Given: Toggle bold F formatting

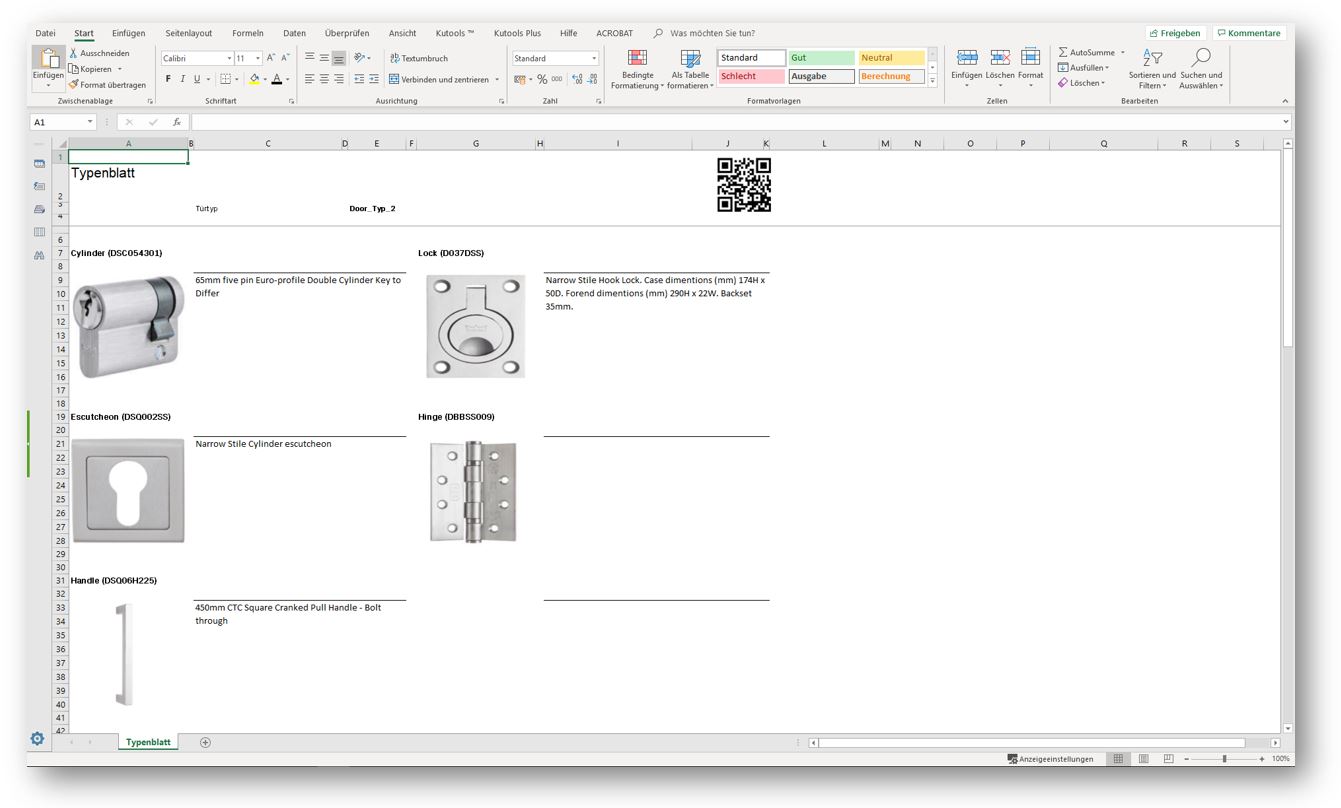Looking at the screenshot, I should point(168,79).
